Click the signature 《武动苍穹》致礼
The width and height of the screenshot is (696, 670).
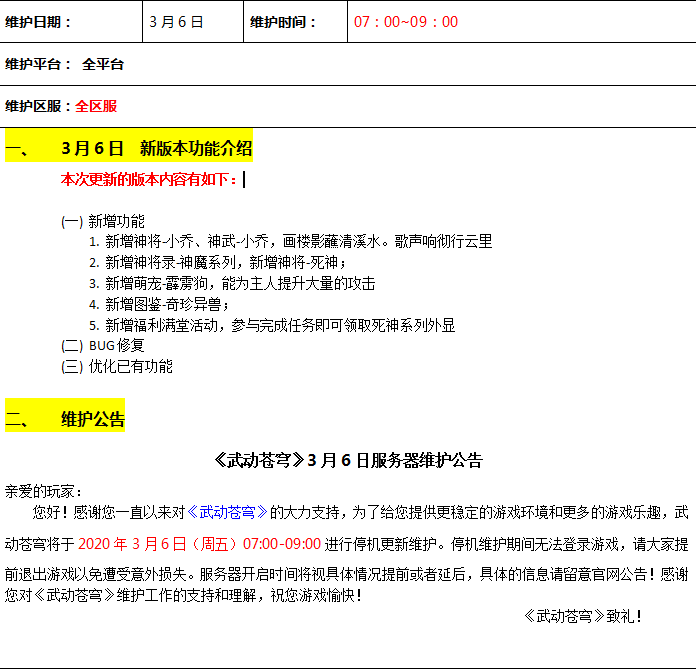[x=582, y=616]
